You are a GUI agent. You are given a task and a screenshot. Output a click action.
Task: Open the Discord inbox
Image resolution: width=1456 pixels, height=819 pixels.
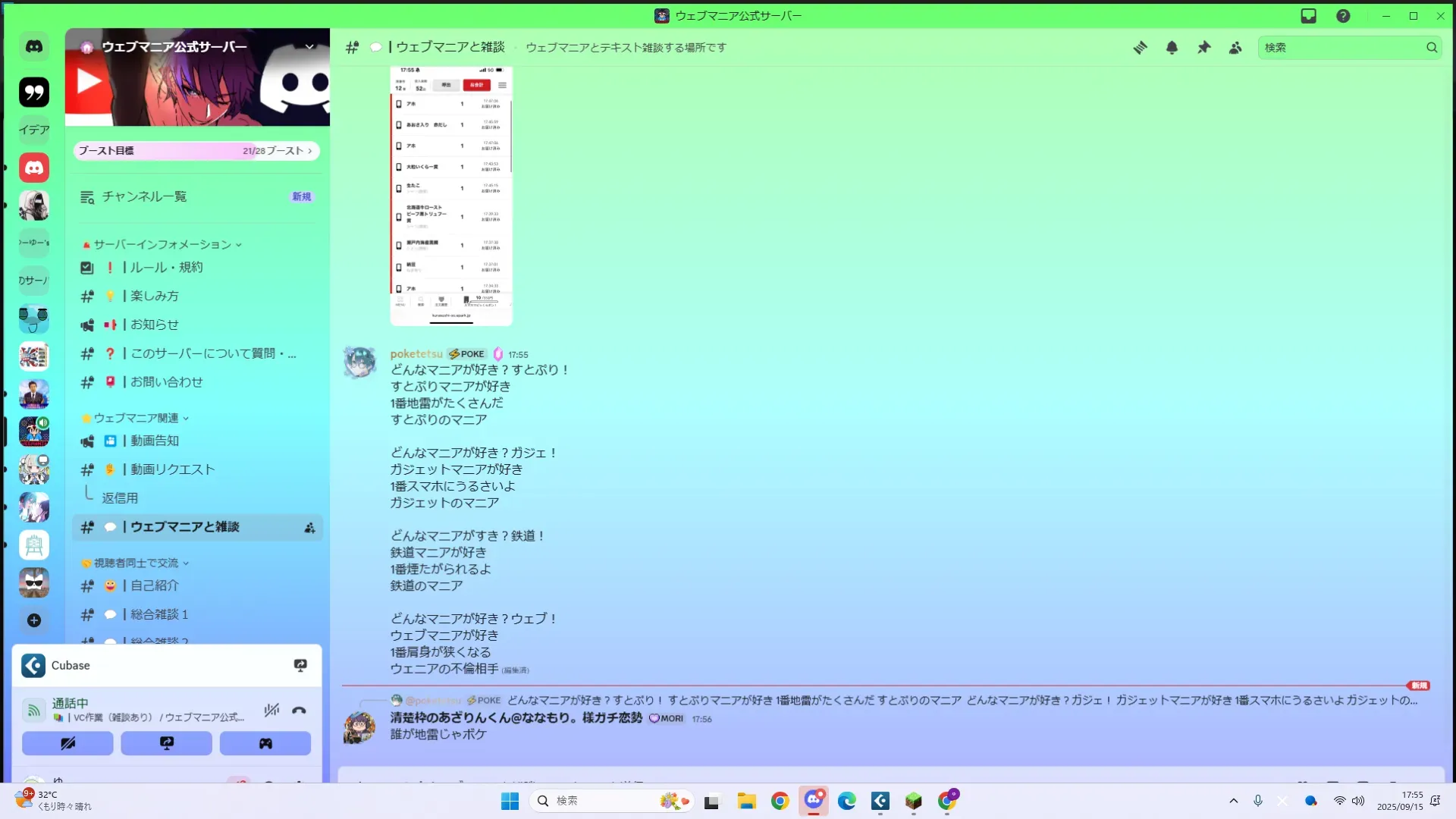coord(1308,16)
